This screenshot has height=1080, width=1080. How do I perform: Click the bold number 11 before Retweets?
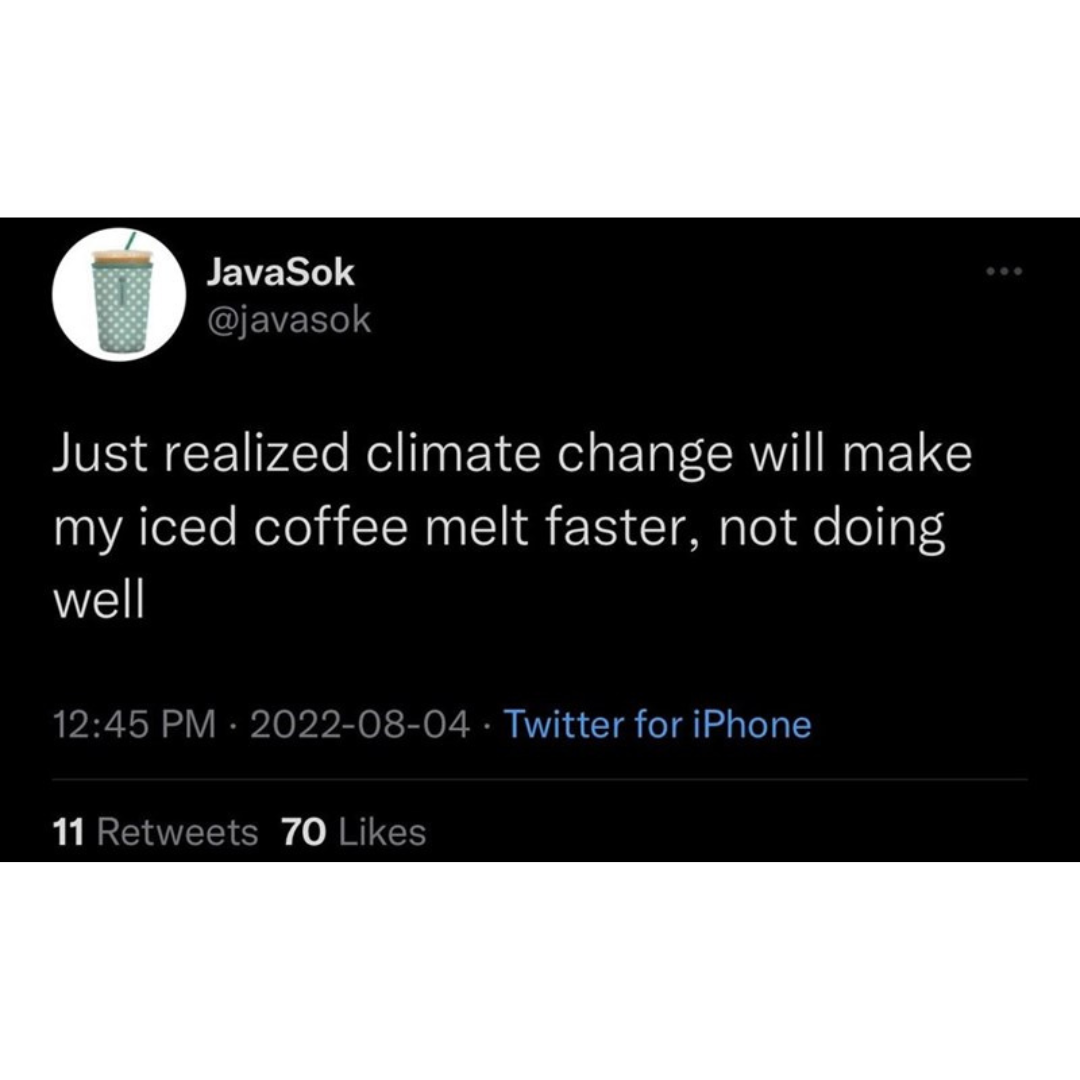(x=66, y=832)
